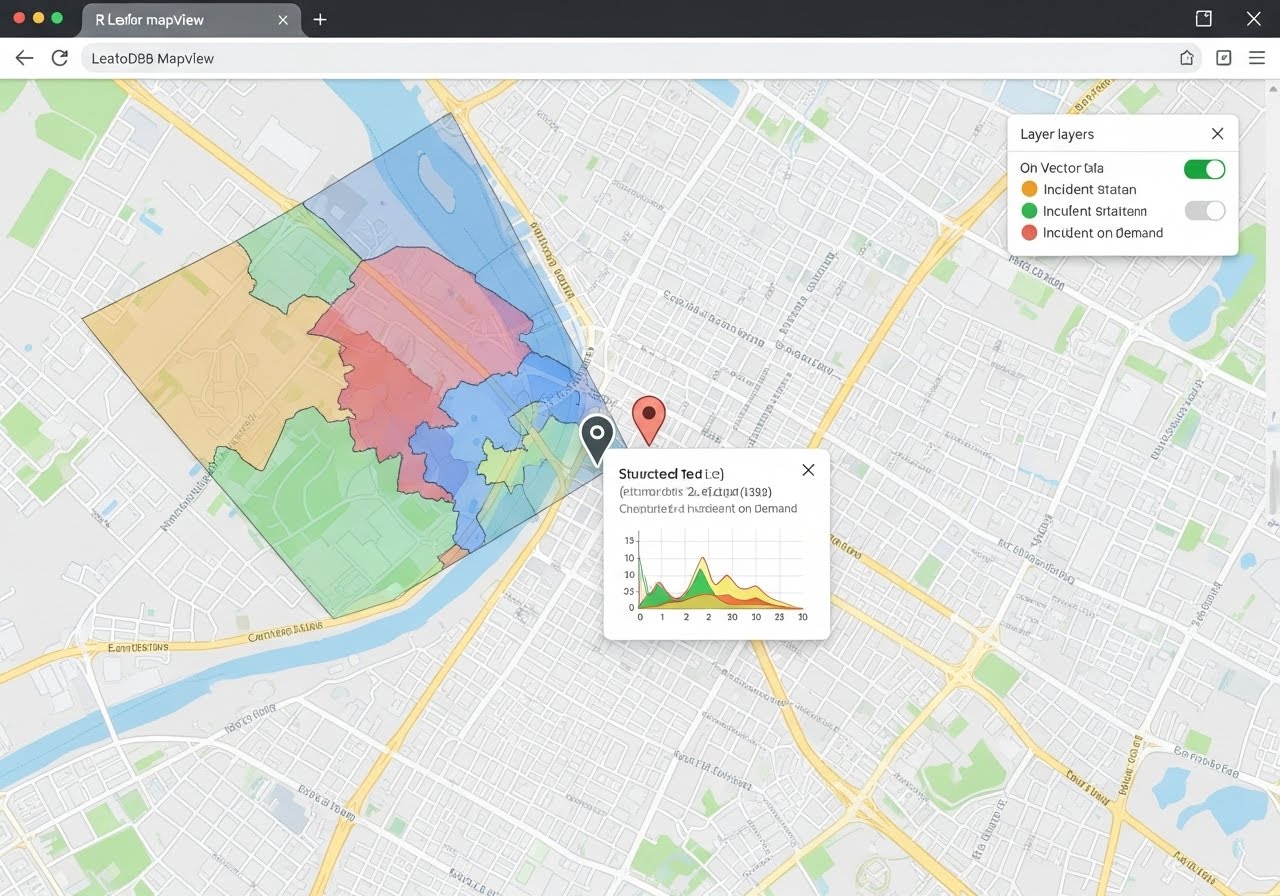Click the square edit icon beside hamburger menu

tap(1223, 58)
